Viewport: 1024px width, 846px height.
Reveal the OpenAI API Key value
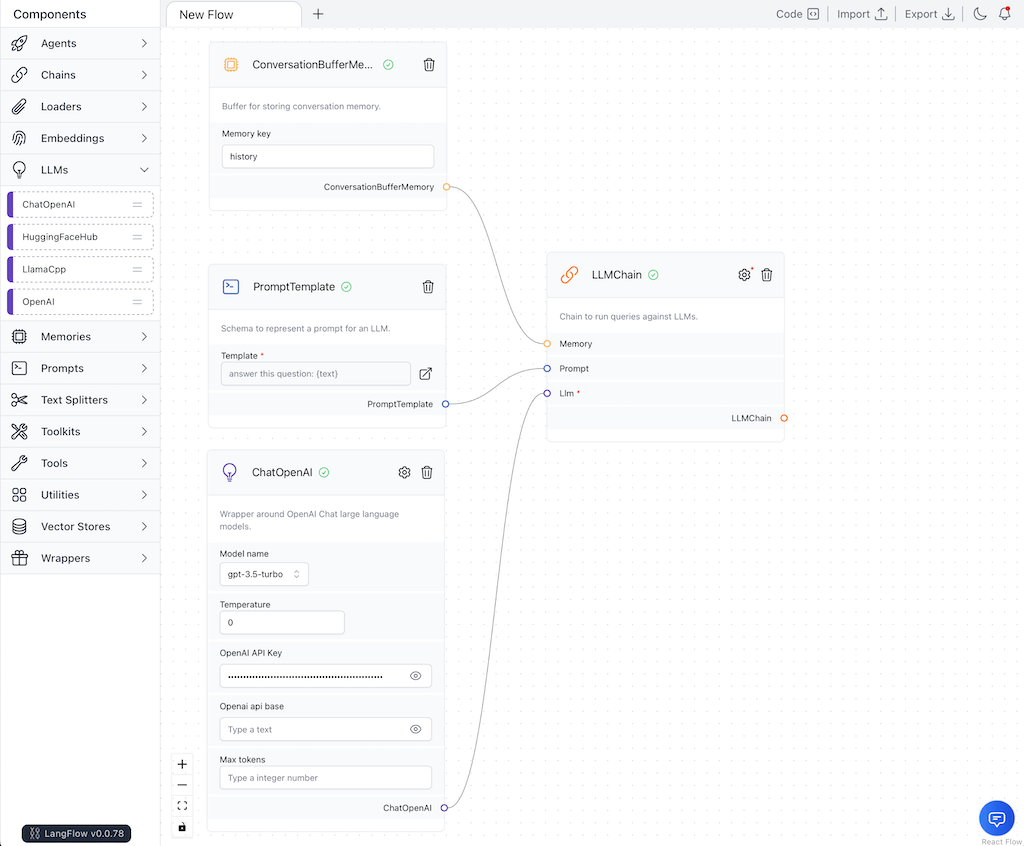415,676
